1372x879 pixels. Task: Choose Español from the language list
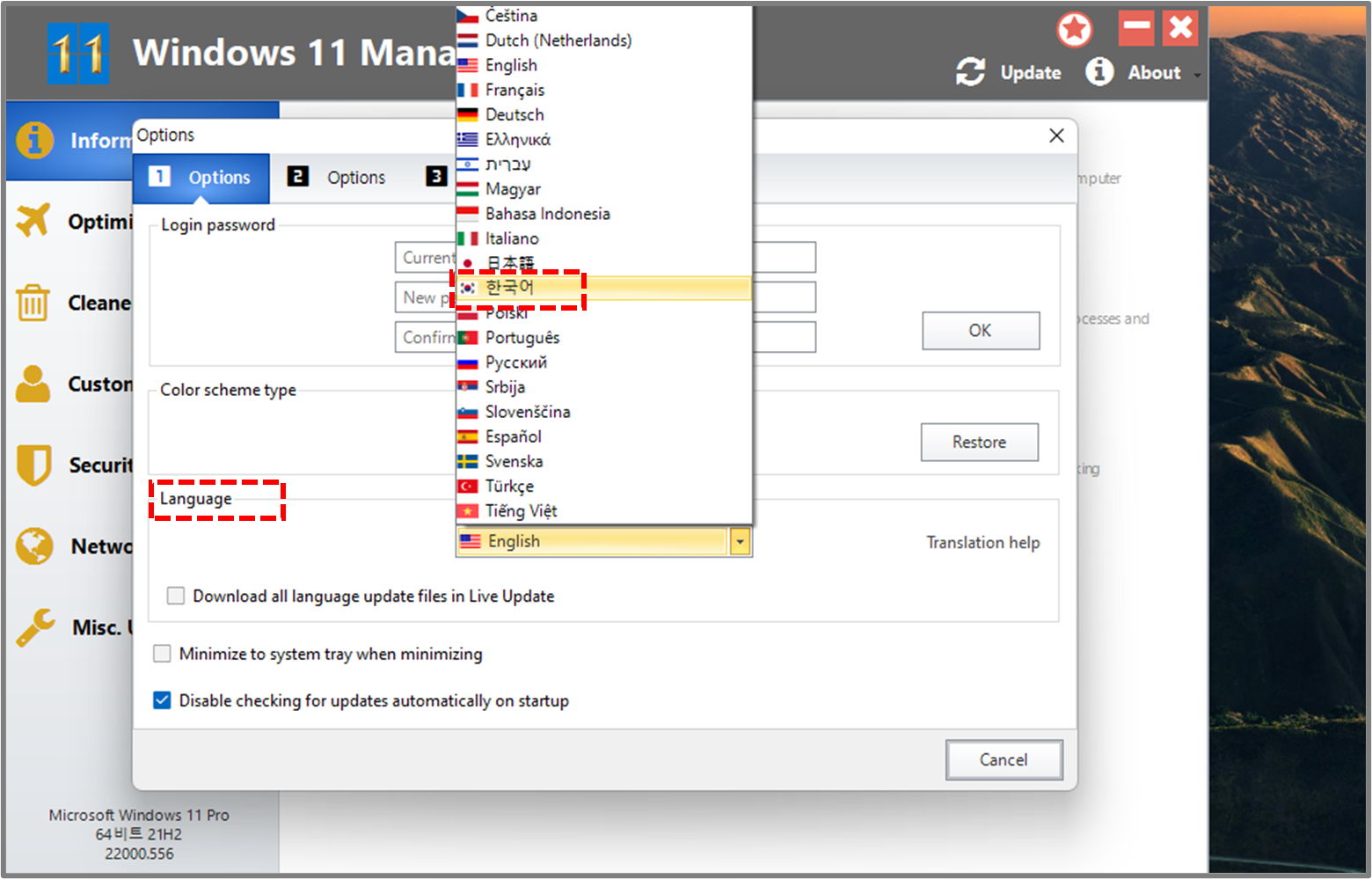(x=603, y=436)
